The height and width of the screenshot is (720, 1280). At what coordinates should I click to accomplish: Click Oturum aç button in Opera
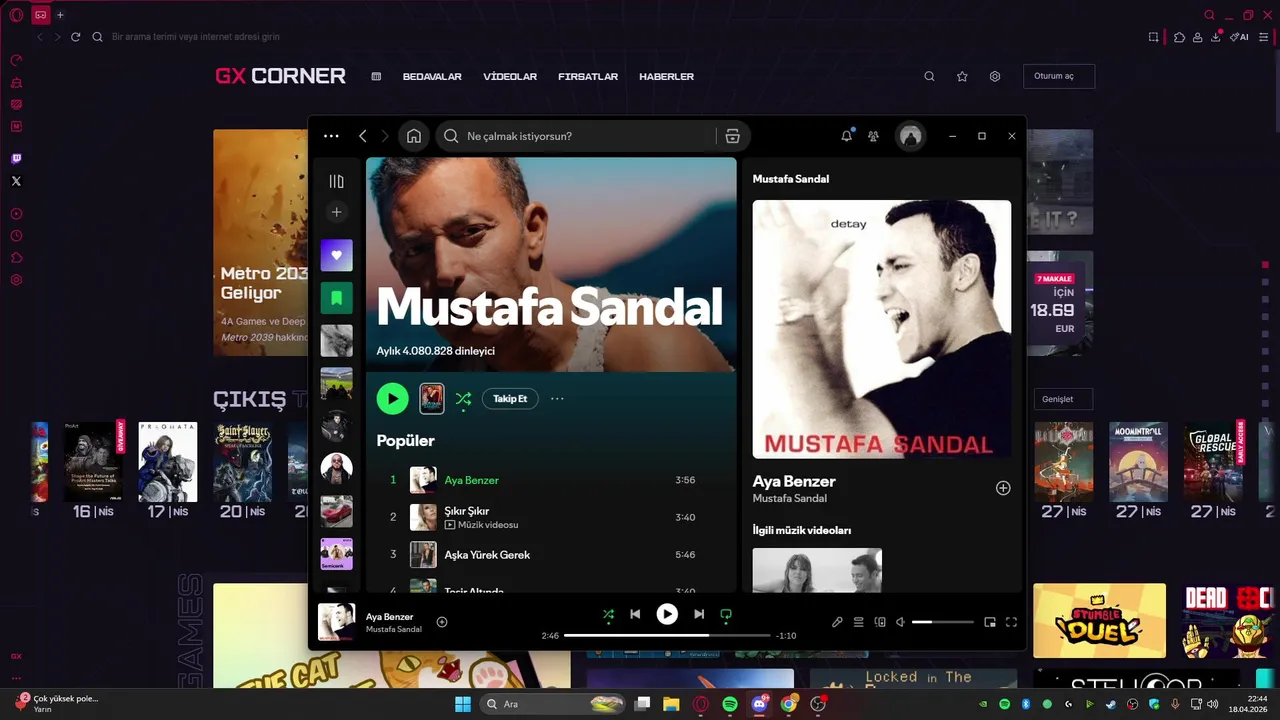click(1059, 76)
